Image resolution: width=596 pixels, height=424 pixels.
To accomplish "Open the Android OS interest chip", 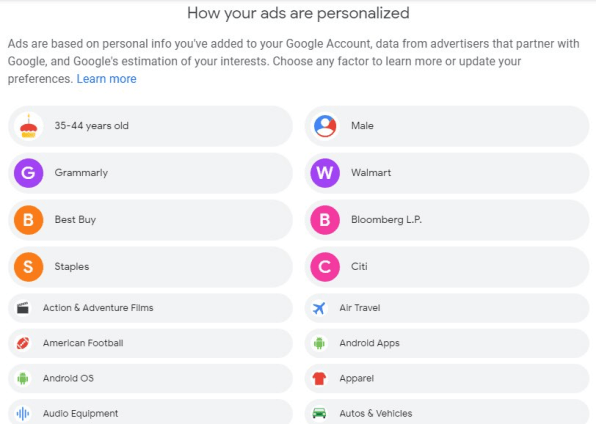I will (x=151, y=378).
